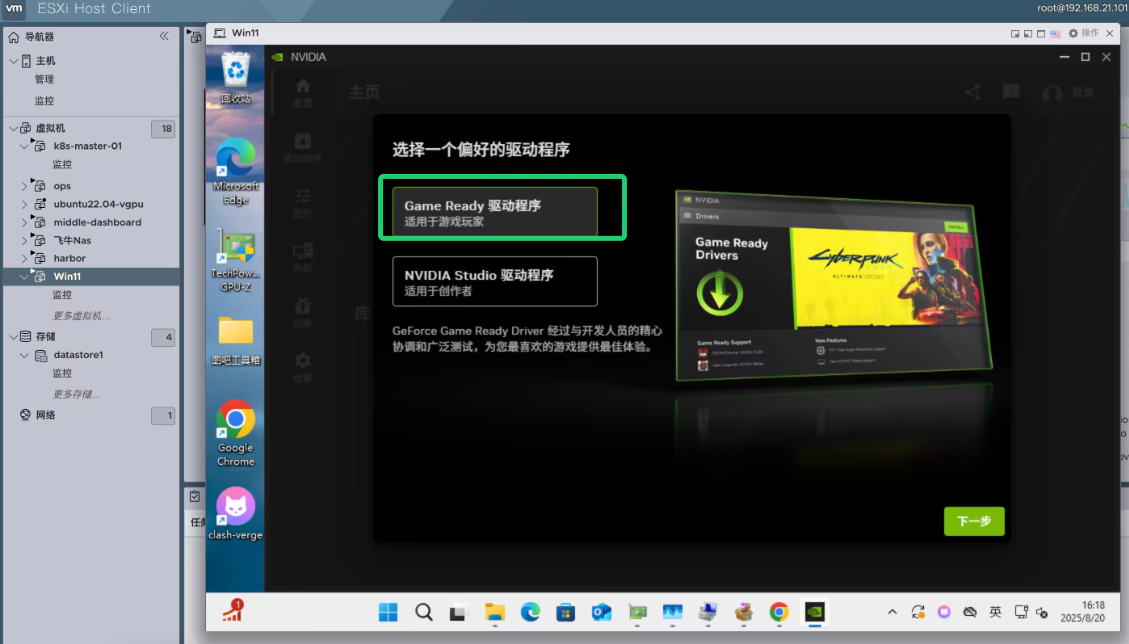Click the gear icon beside 操作
The width and height of the screenshot is (1129, 644).
(x=1073, y=33)
